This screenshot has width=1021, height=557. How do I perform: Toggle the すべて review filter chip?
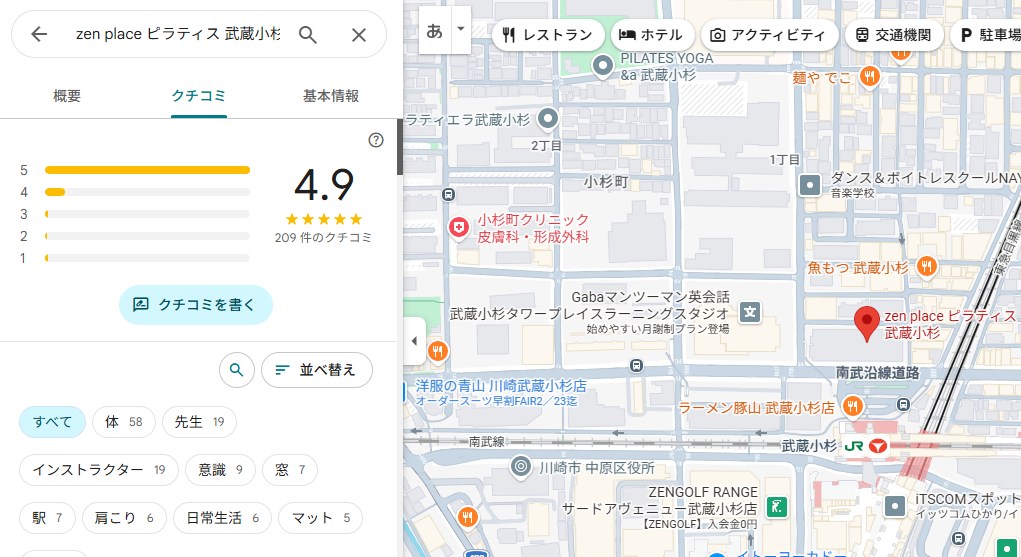coord(51,422)
